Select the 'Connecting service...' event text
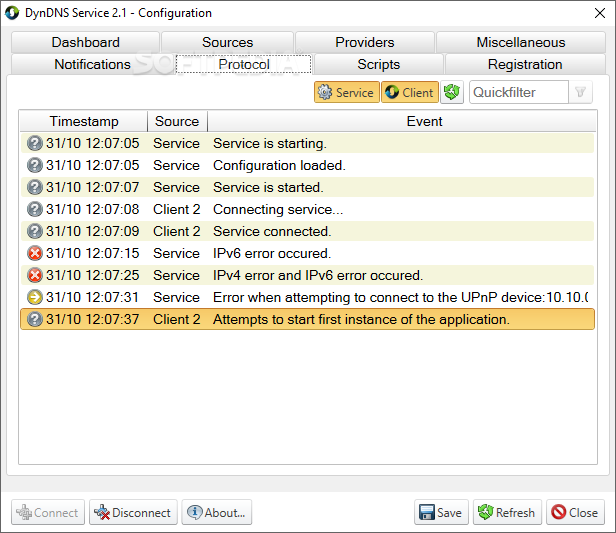 tap(278, 209)
